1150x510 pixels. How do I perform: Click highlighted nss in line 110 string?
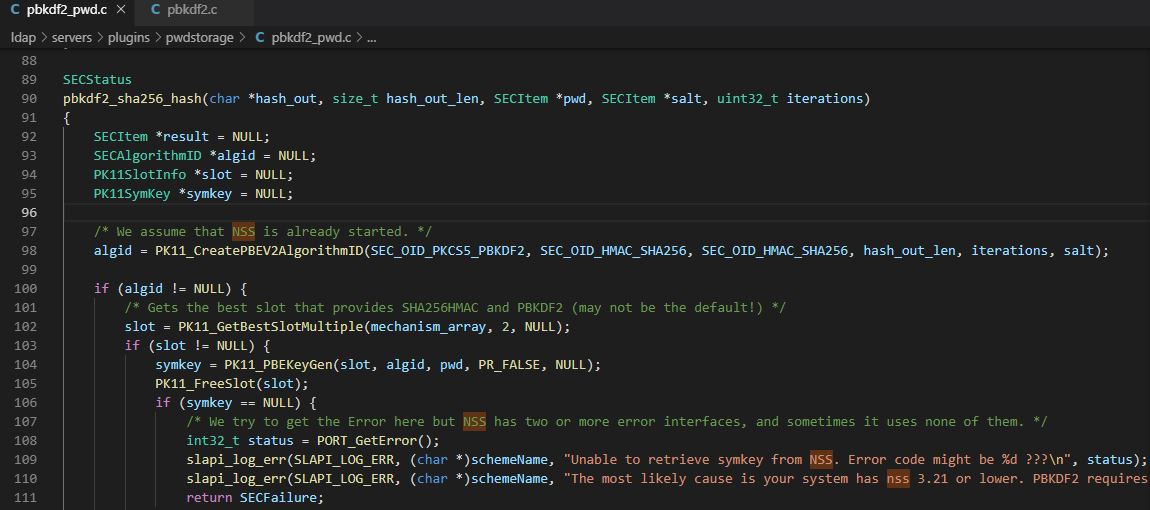coord(898,479)
